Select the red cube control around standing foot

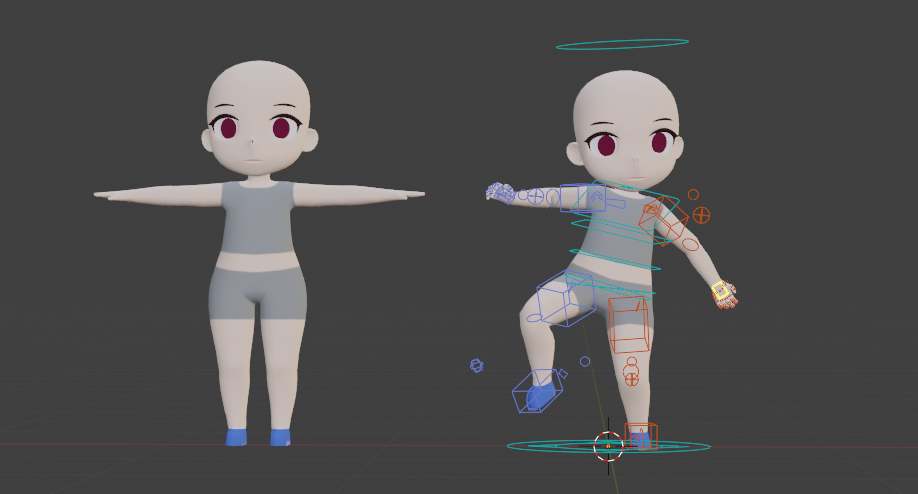pos(641,436)
